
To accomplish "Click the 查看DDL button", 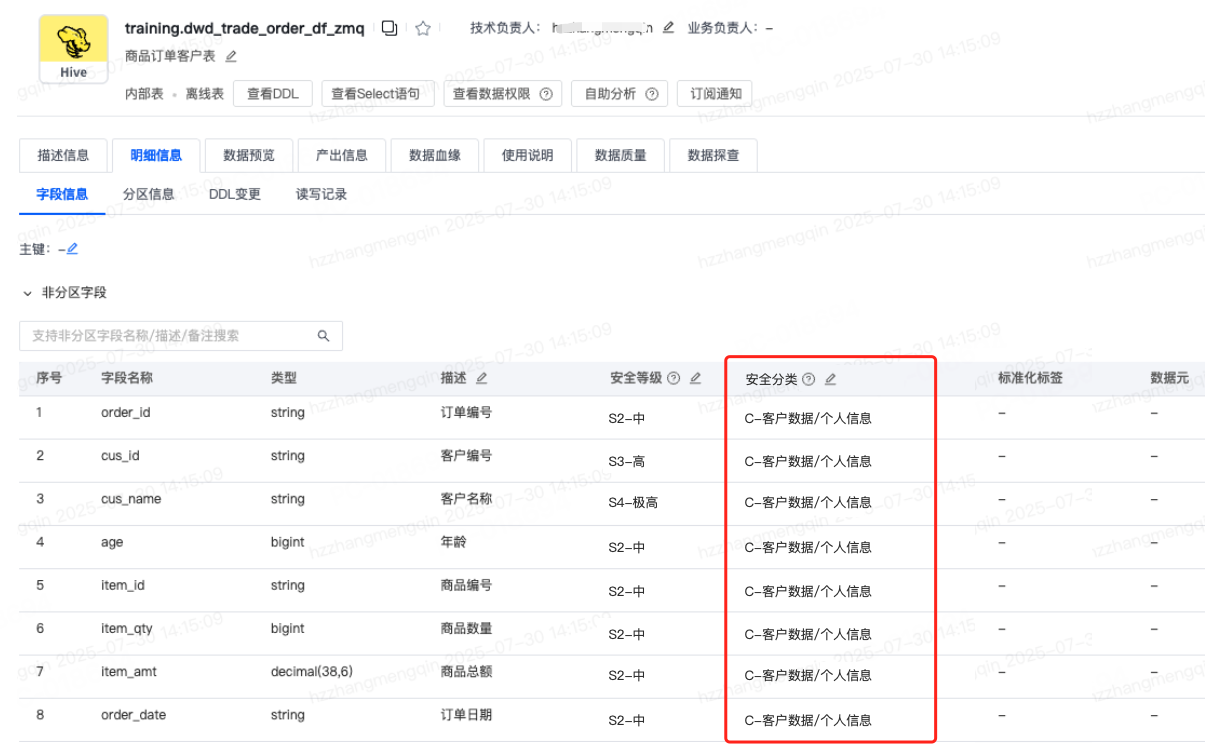I will tap(273, 94).
